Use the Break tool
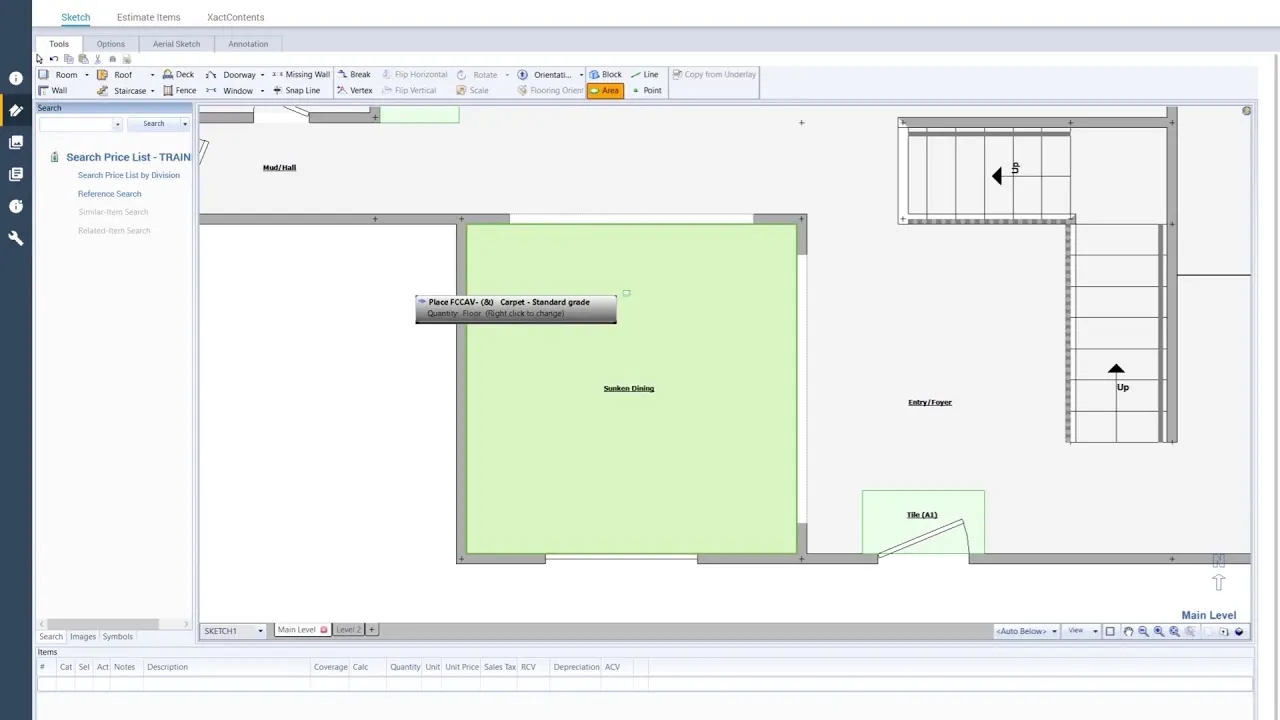 (353, 75)
